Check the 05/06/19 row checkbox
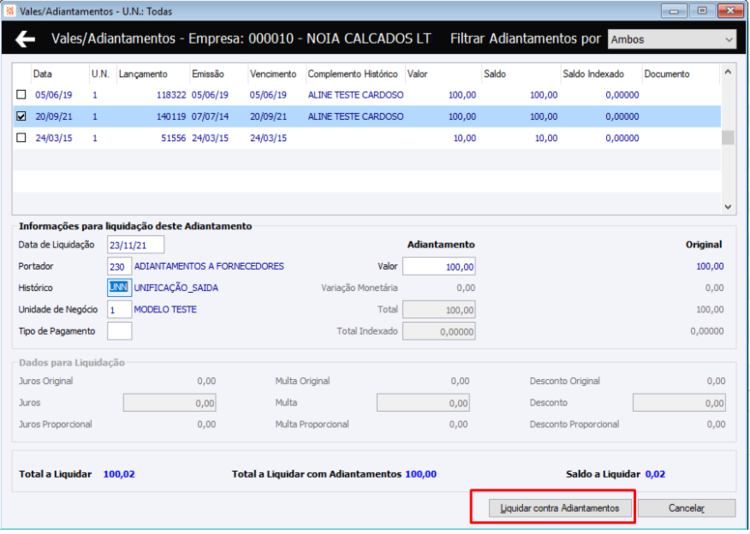The image size is (750, 534). [21, 95]
